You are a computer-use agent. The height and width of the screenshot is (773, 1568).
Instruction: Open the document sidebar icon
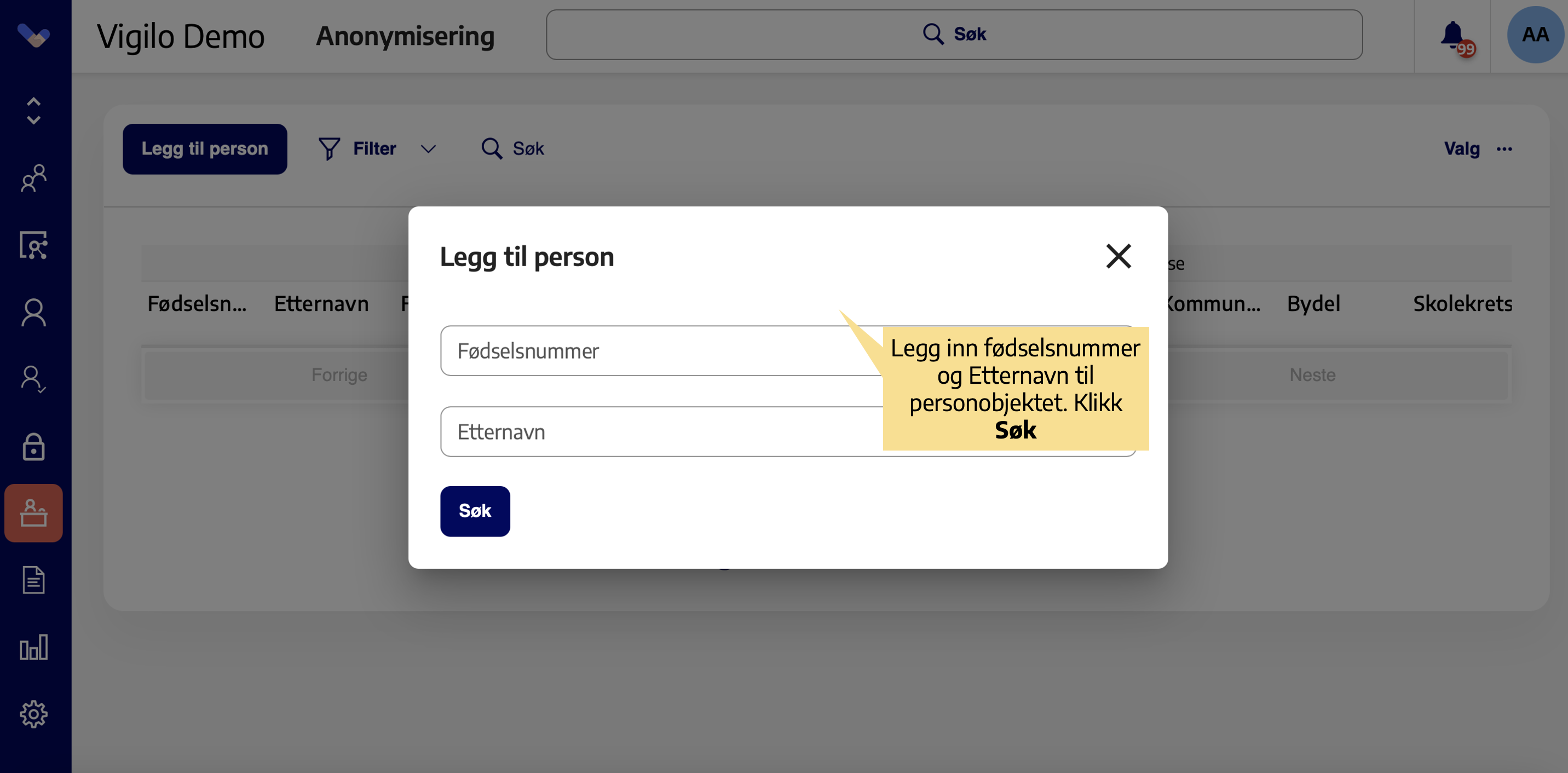(33, 580)
